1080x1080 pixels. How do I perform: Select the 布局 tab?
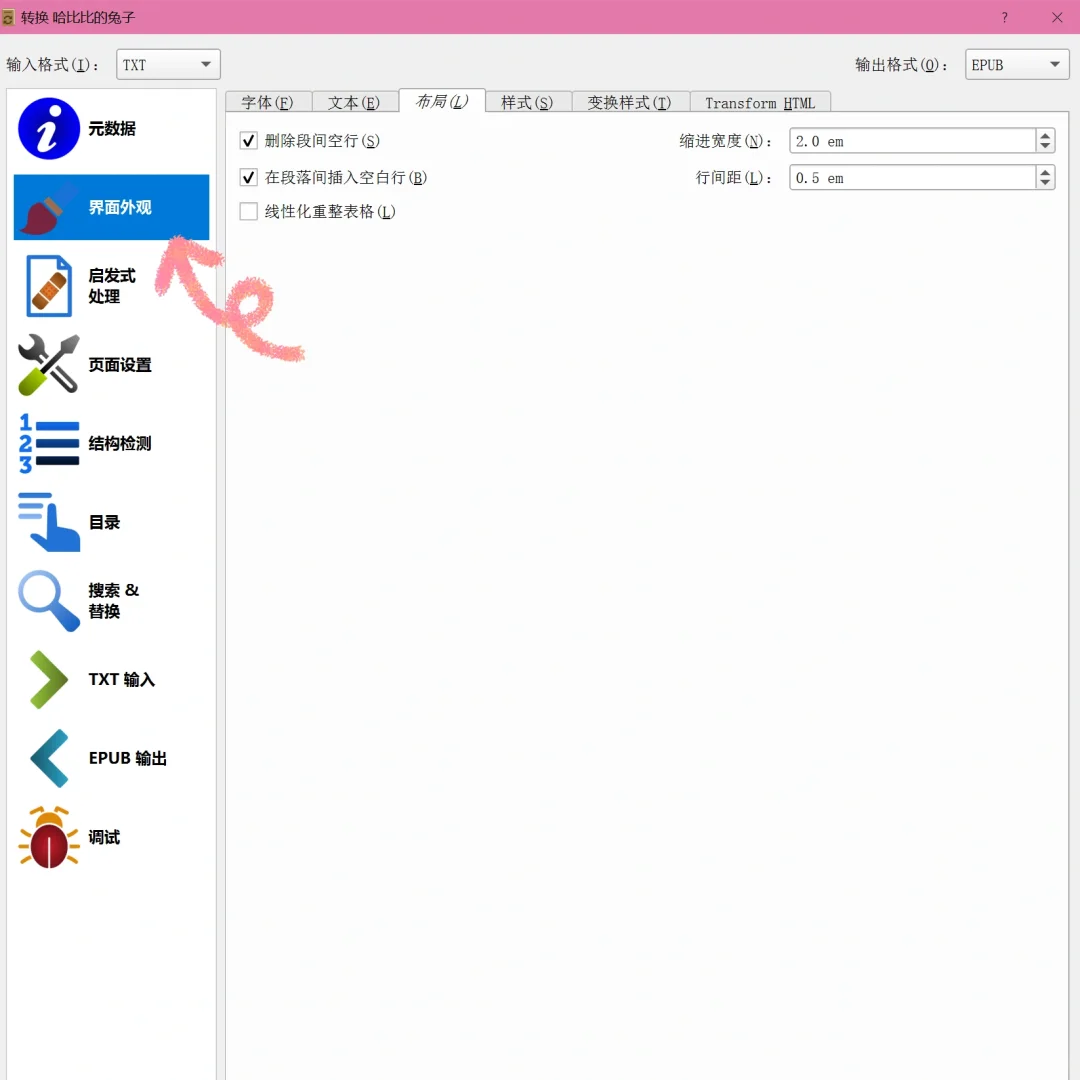[x=442, y=101]
